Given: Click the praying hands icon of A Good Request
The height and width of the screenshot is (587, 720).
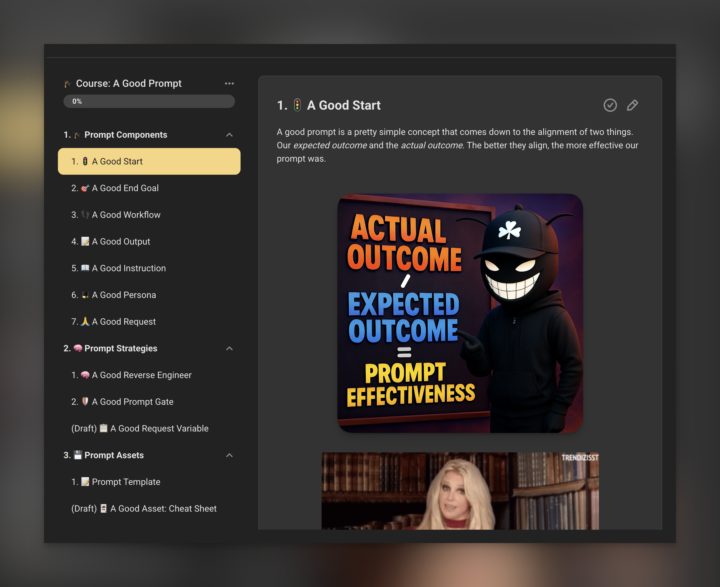Looking at the screenshot, I should (x=85, y=322).
